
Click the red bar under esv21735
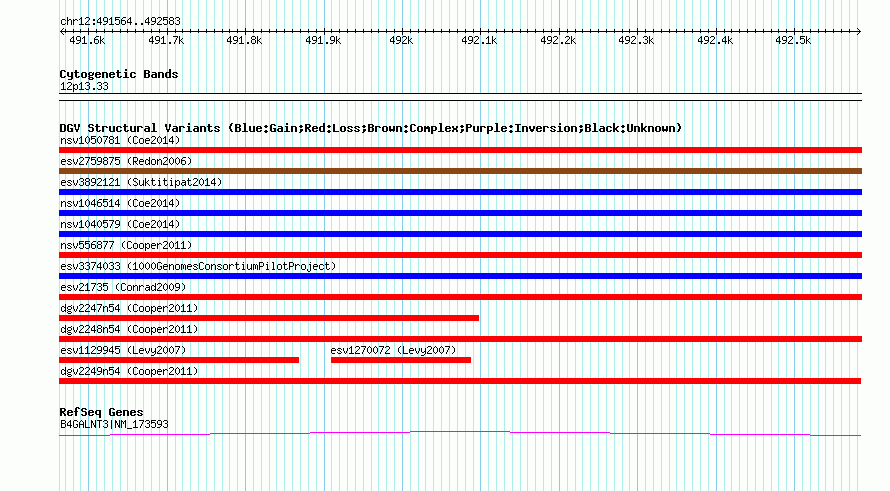tap(460, 297)
